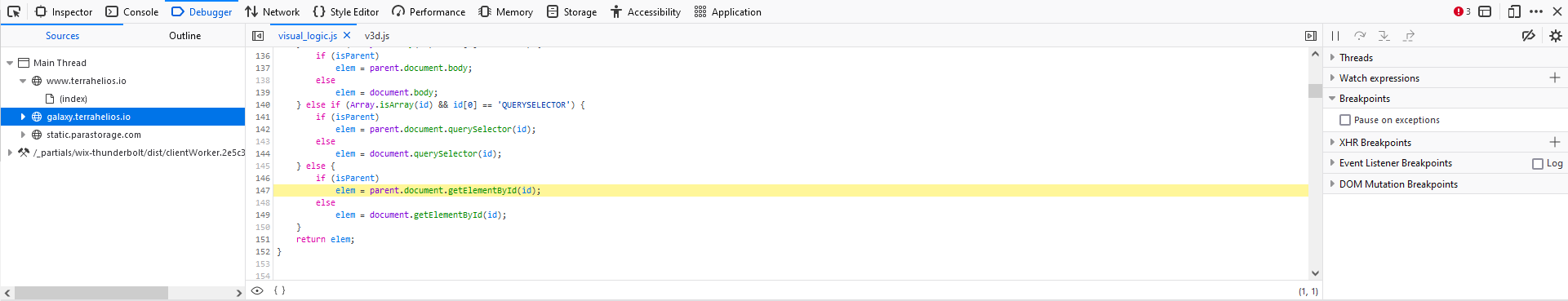Click the deactivate breakpoints icon
Screen dimensions: 1568x301
coord(1529,36)
